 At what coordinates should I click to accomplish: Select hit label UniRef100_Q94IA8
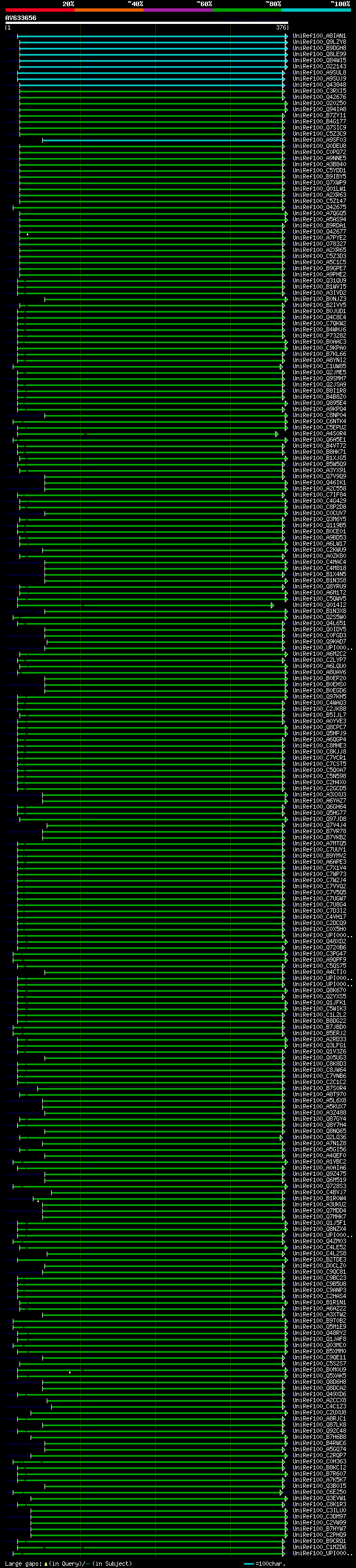pos(319,109)
